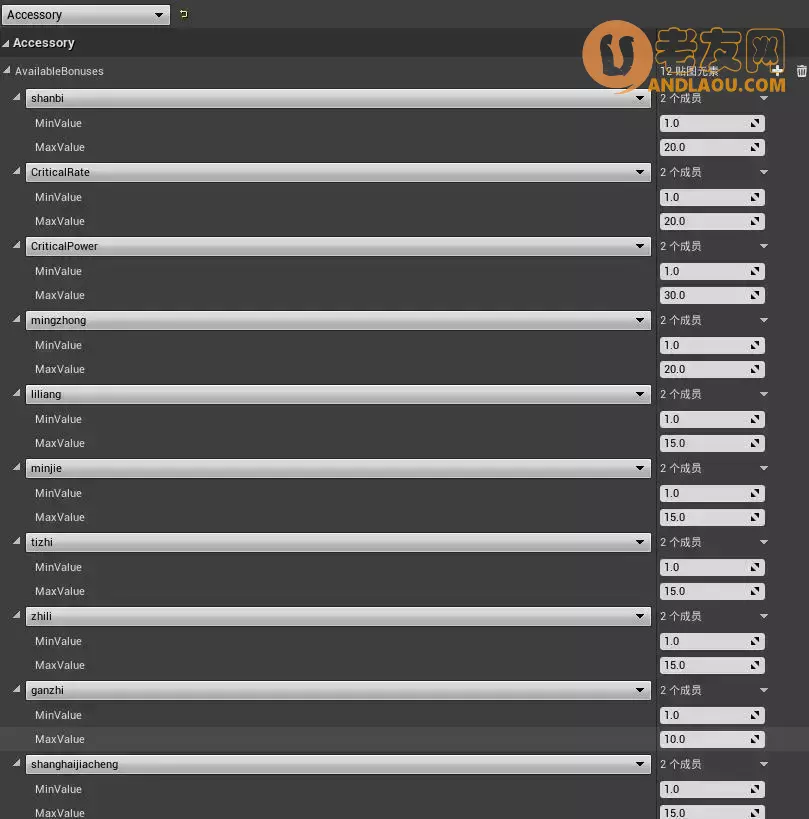
Task: Open the options arrow beside ganzhi members
Action: click(764, 690)
